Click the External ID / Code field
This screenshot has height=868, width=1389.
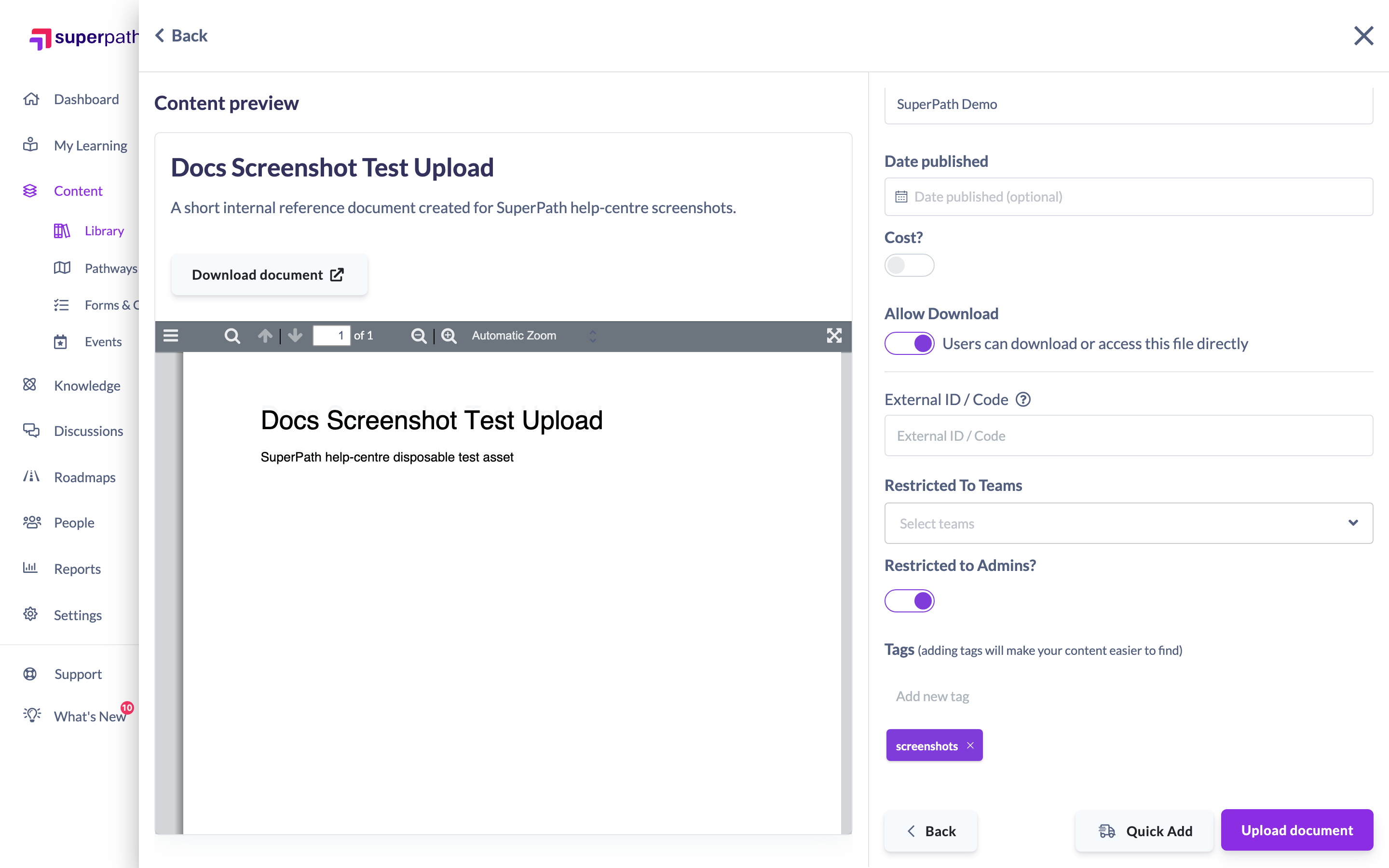pyautogui.click(x=1129, y=436)
